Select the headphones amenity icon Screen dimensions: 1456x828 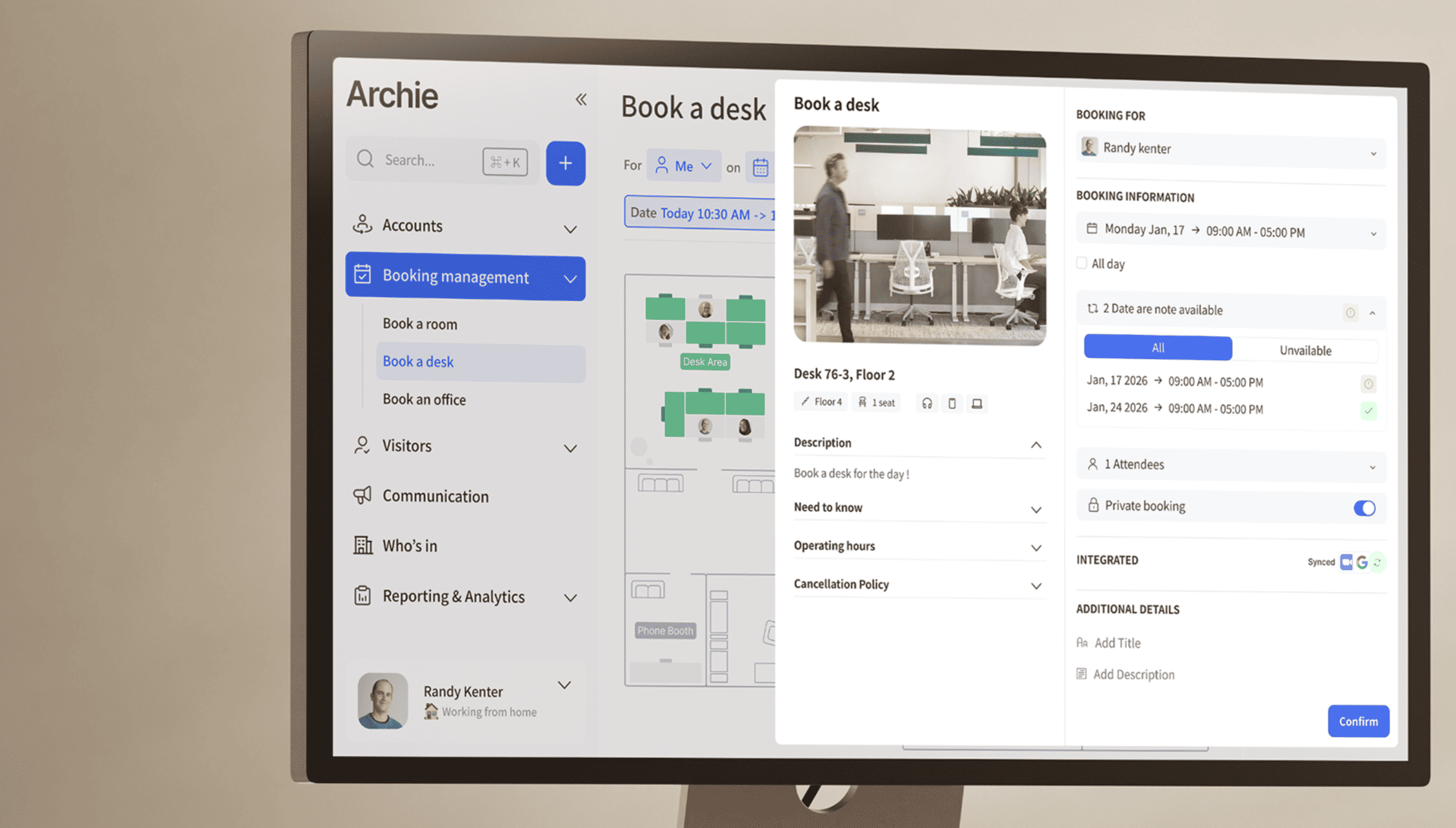tap(926, 403)
